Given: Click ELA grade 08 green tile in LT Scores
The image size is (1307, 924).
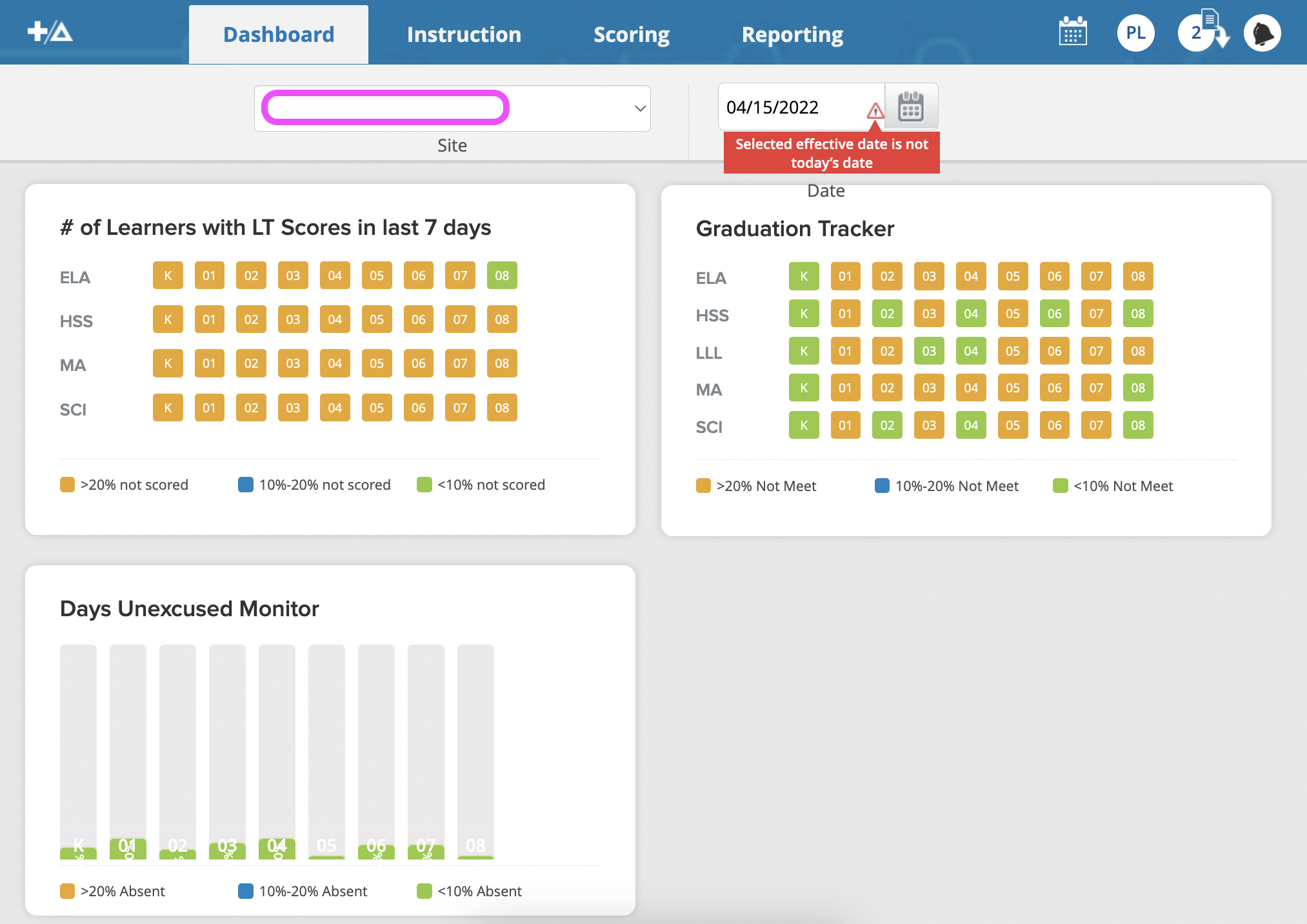Looking at the screenshot, I should coord(502,276).
